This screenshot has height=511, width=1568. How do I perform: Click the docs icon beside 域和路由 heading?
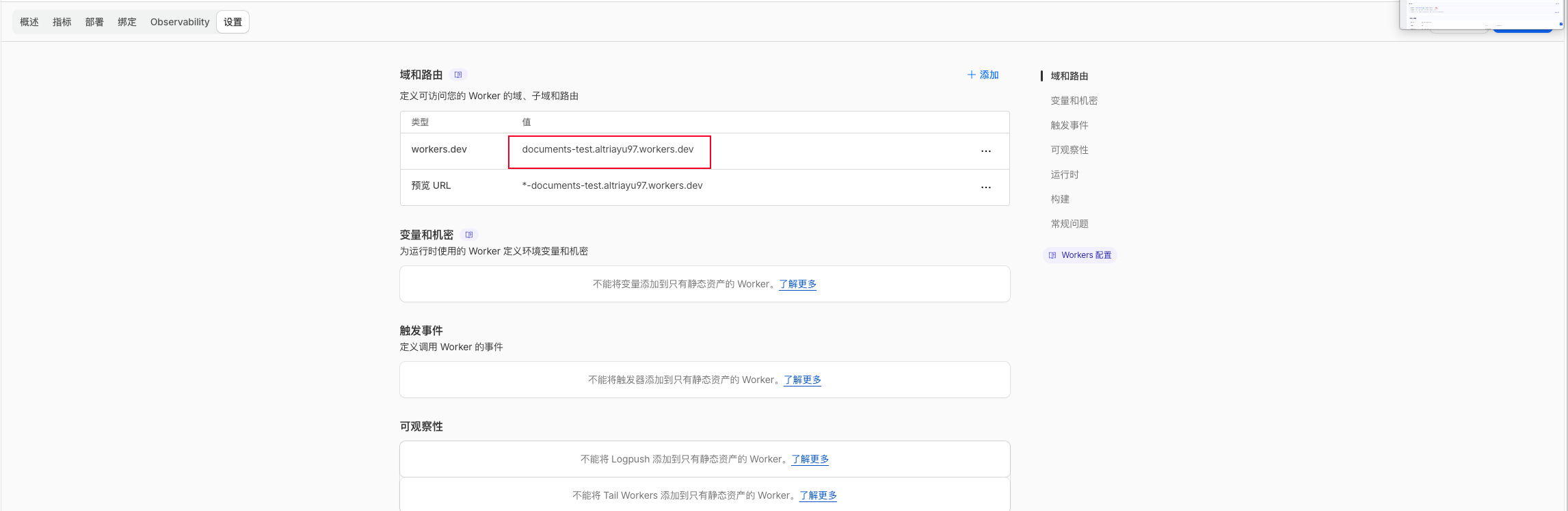[458, 75]
